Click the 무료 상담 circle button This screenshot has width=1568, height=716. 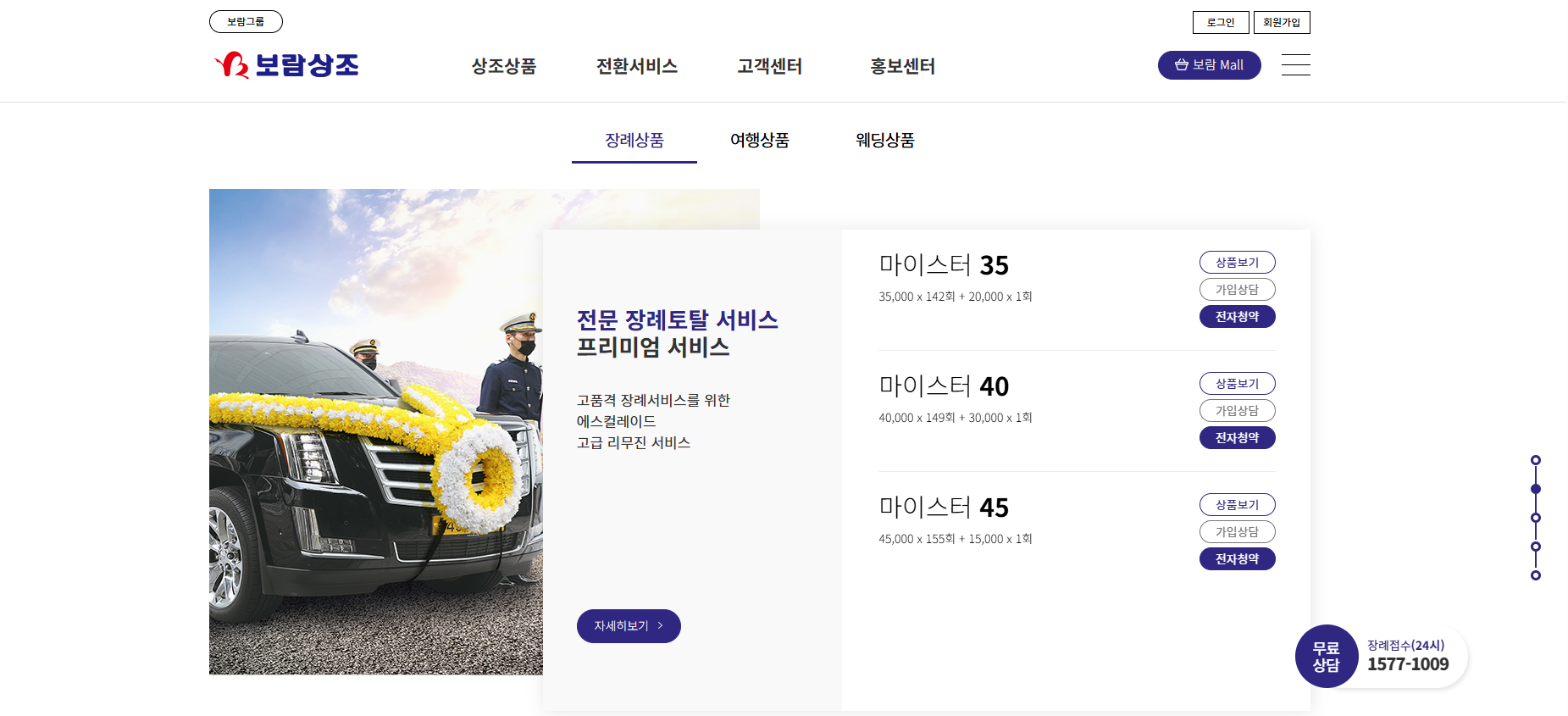tap(1327, 657)
